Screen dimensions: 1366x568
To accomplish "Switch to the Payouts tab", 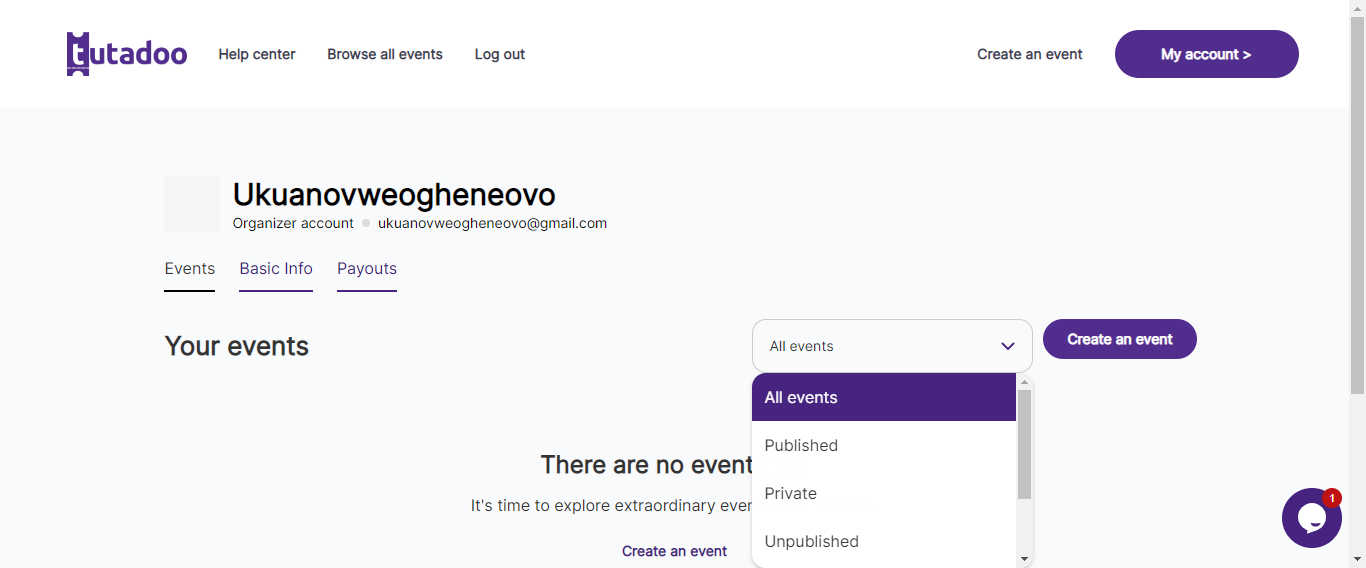I will pyautogui.click(x=367, y=269).
